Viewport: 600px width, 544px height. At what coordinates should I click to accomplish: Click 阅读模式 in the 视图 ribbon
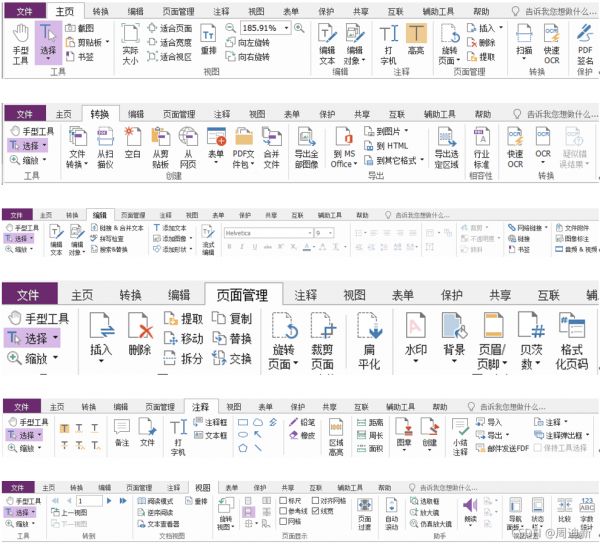pos(155,500)
